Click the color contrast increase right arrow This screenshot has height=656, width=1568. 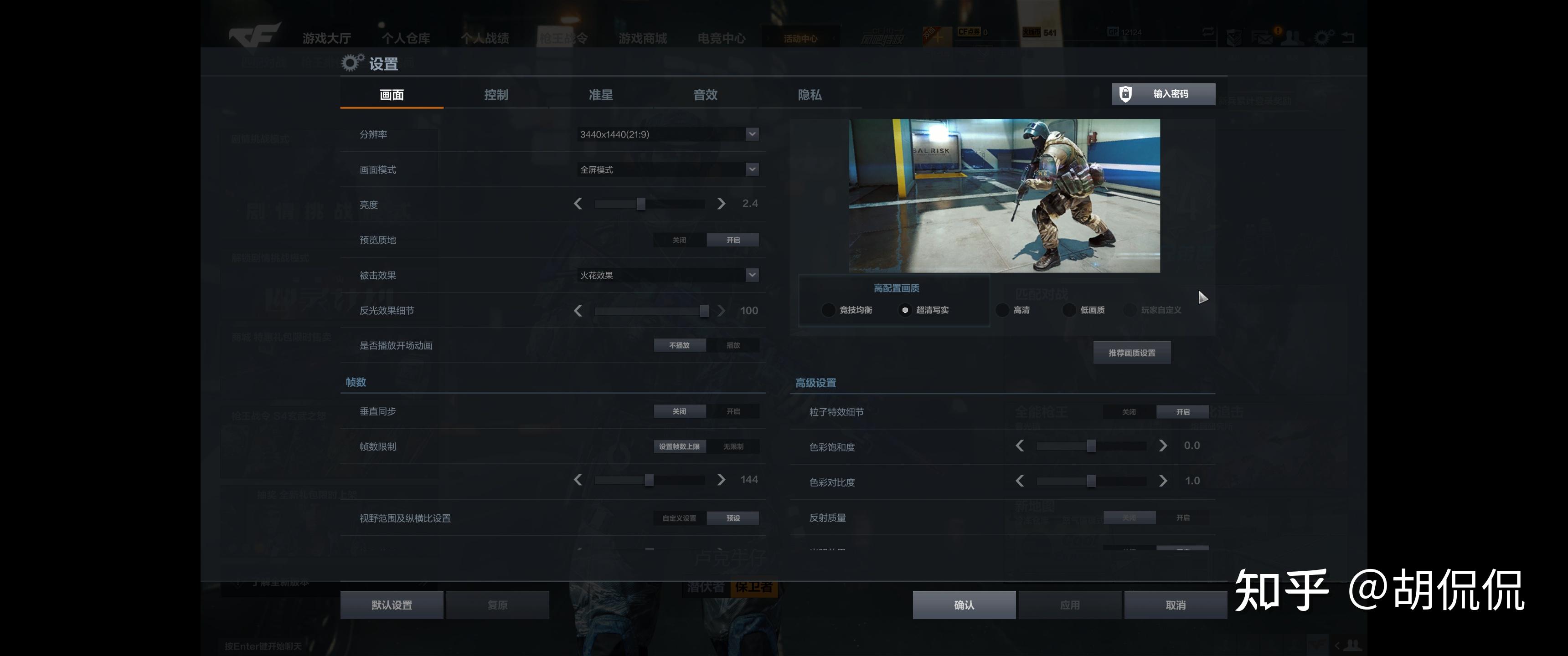1163,481
